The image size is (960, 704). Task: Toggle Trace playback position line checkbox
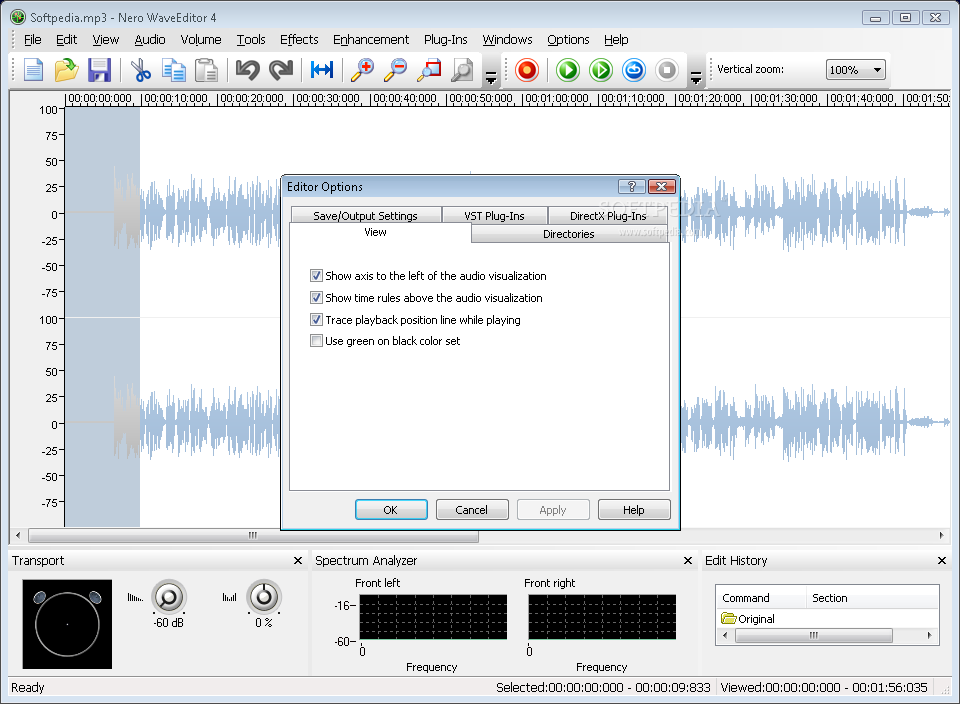[317, 320]
